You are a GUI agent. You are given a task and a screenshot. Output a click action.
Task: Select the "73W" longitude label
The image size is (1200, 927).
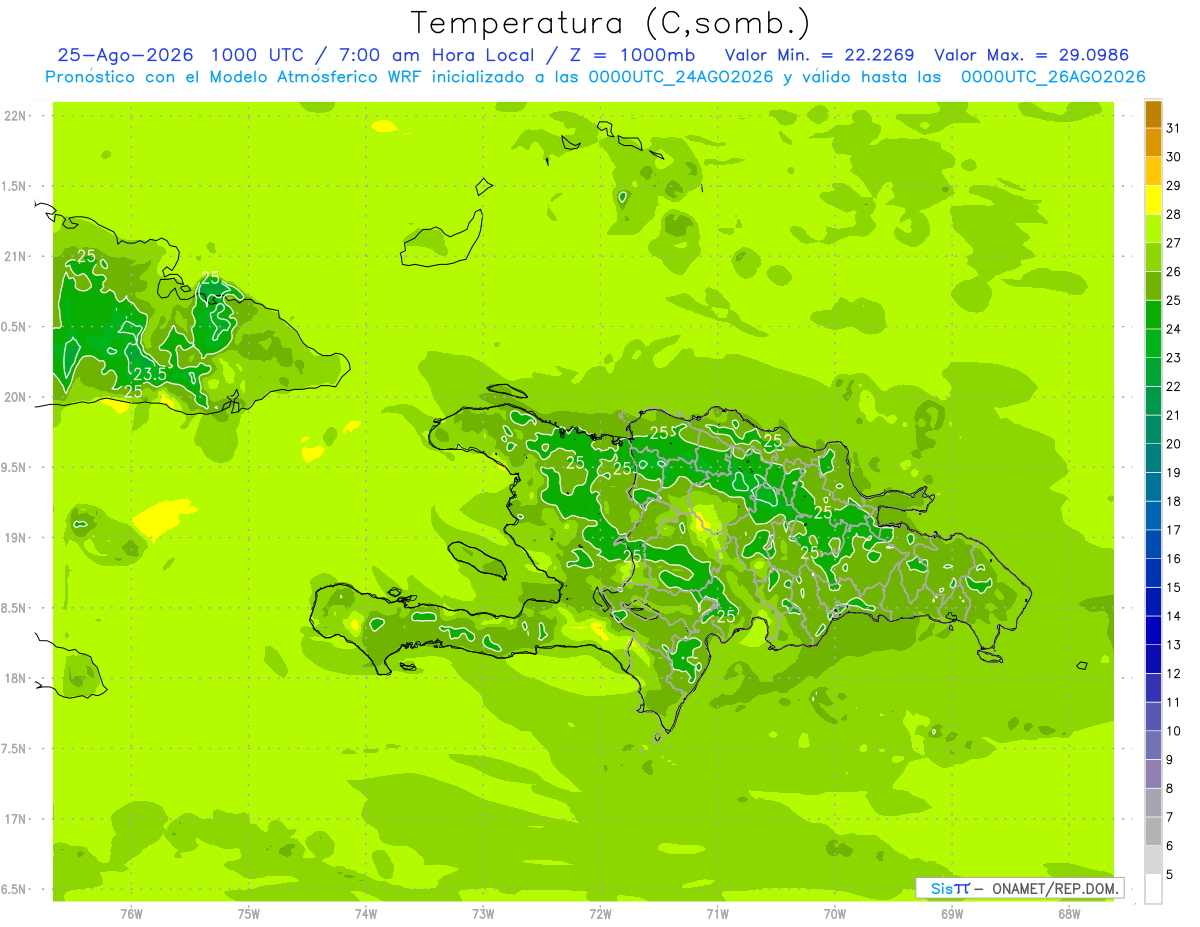(483, 913)
